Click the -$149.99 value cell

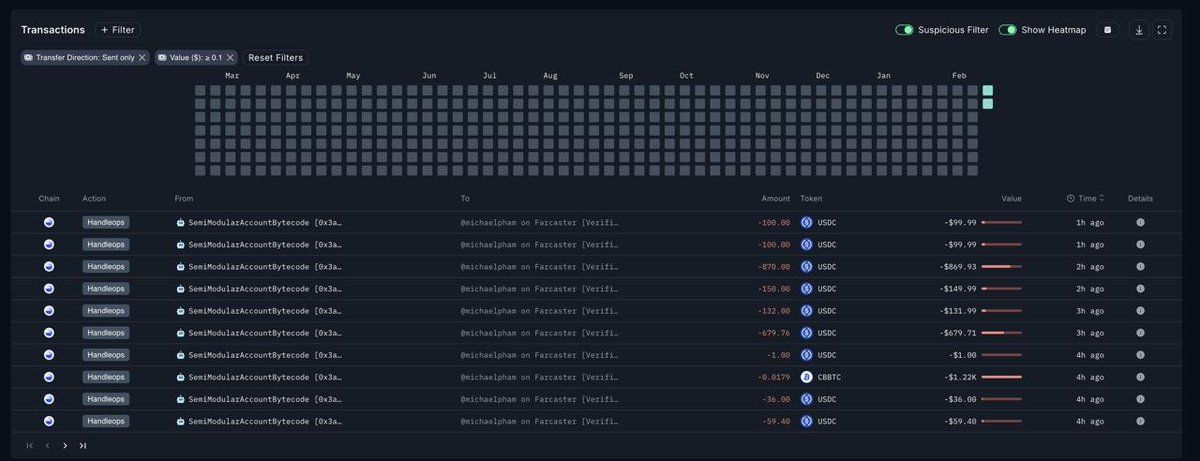click(x=958, y=289)
